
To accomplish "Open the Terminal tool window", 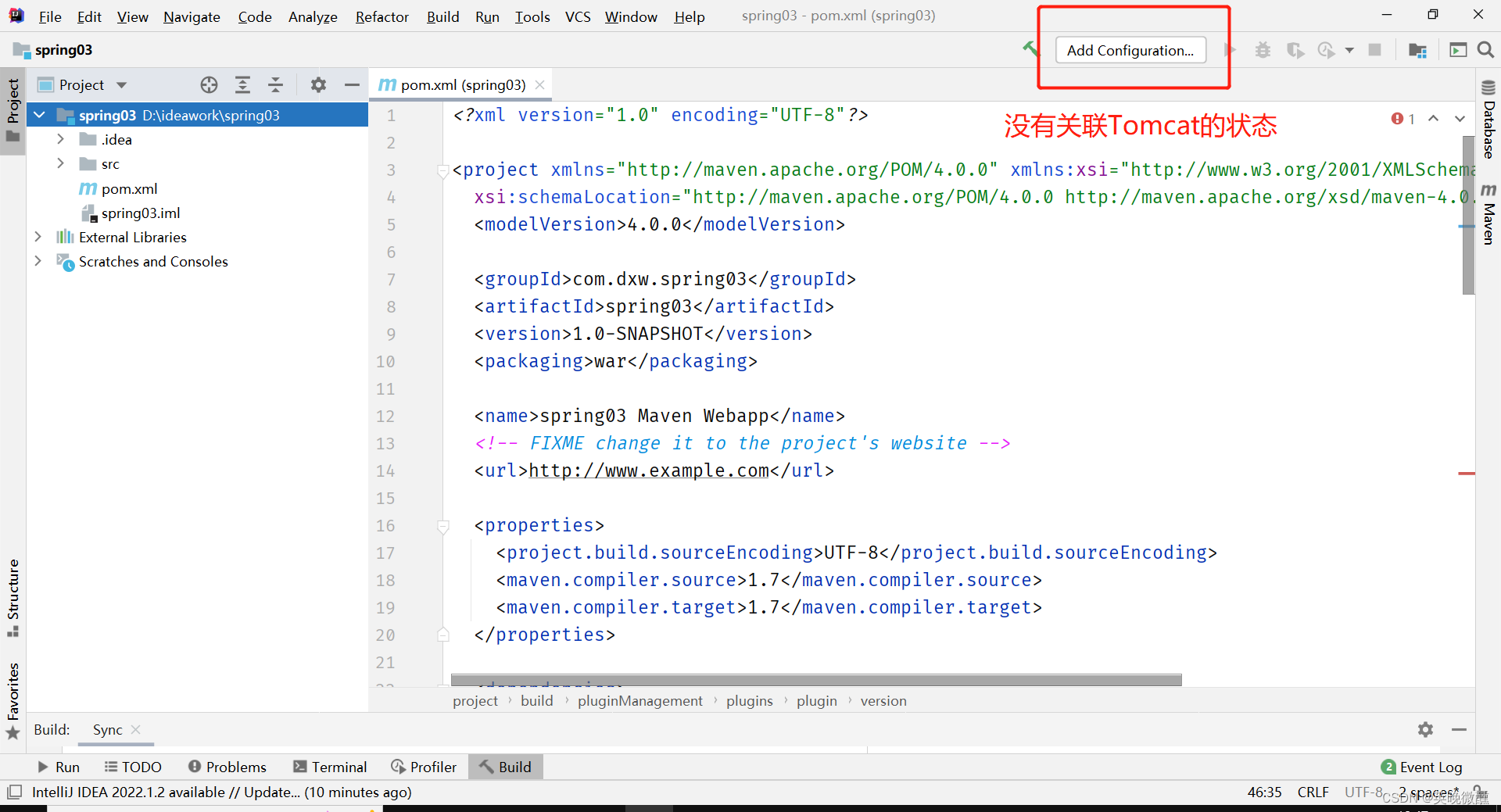I will point(330,767).
